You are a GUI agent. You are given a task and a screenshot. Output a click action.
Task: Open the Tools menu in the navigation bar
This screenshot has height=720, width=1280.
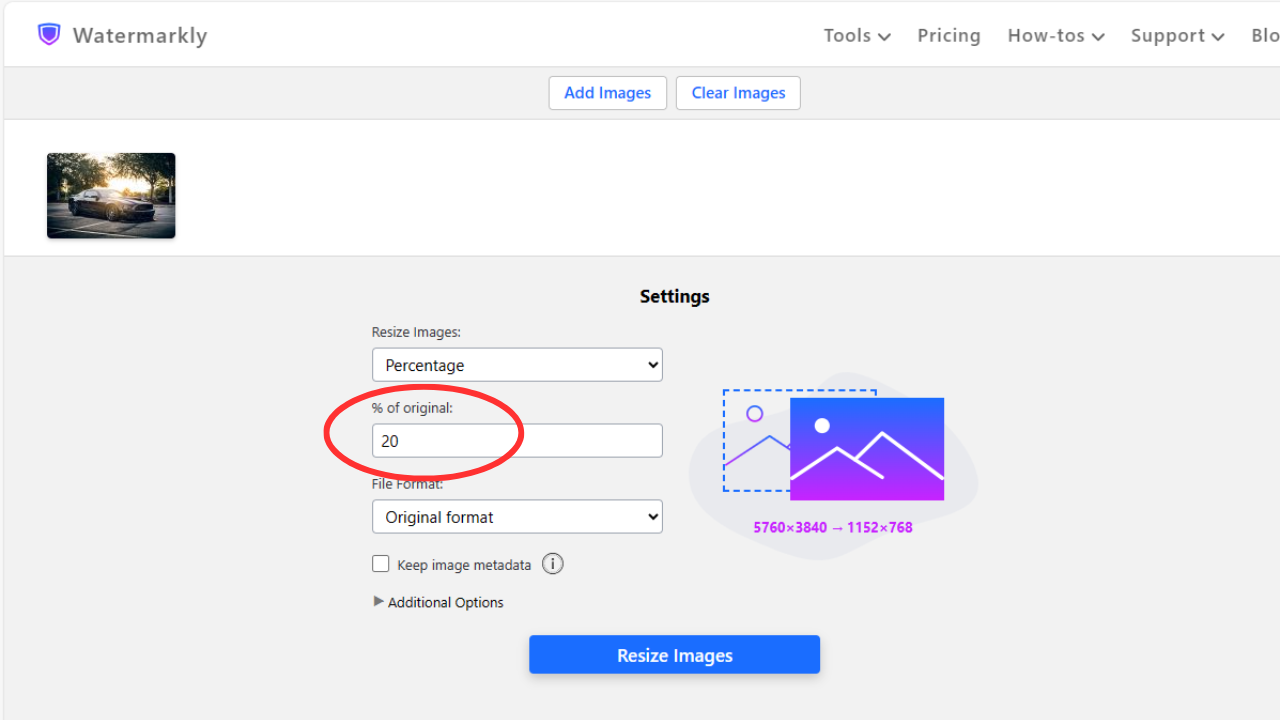pos(856,35)
